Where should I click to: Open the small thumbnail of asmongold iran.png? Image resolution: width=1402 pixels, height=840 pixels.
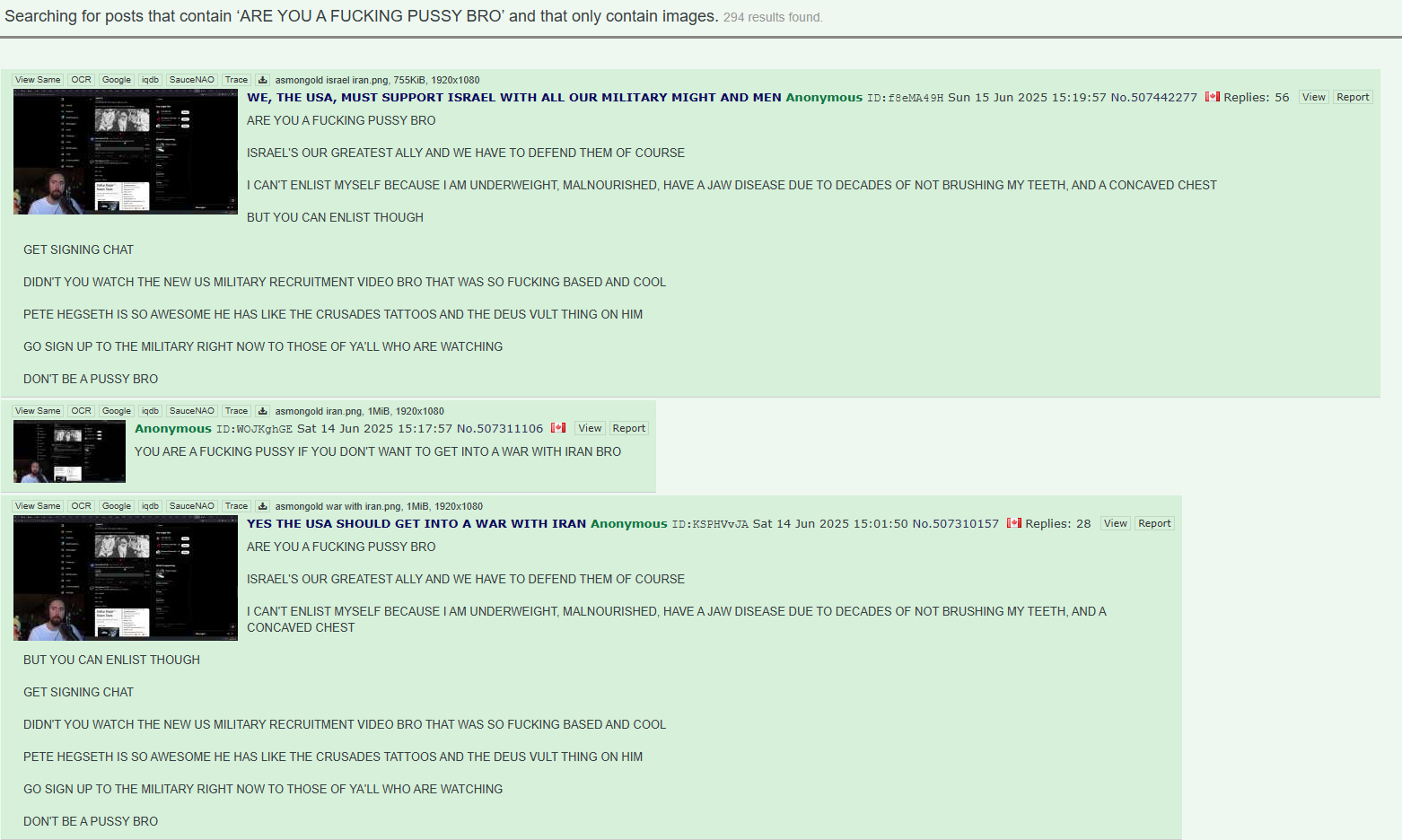coord(69,451)
